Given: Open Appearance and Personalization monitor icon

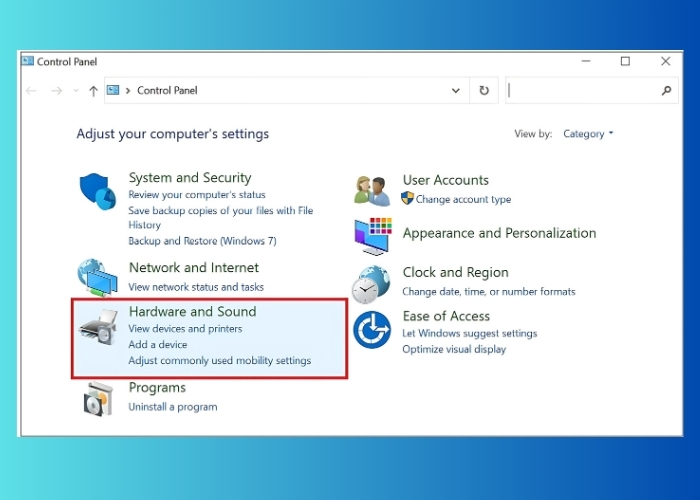Looking at the screenshot, I should click(x=372, y=236).
